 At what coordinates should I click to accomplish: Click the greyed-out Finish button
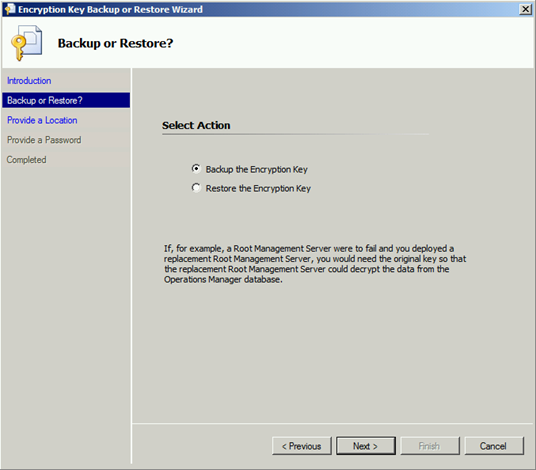(430, 446)
